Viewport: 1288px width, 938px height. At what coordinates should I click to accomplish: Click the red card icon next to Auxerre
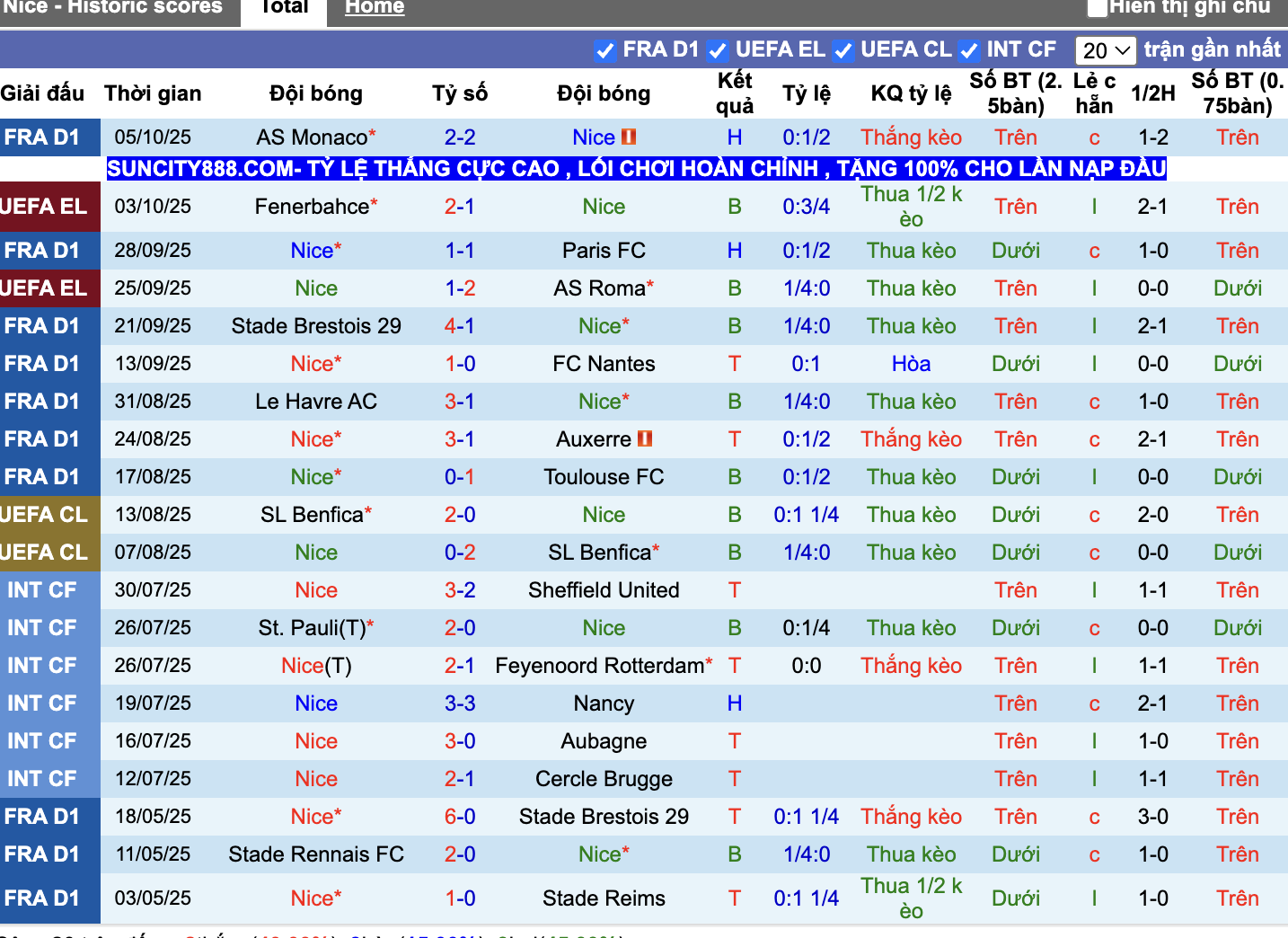[645, 438]
